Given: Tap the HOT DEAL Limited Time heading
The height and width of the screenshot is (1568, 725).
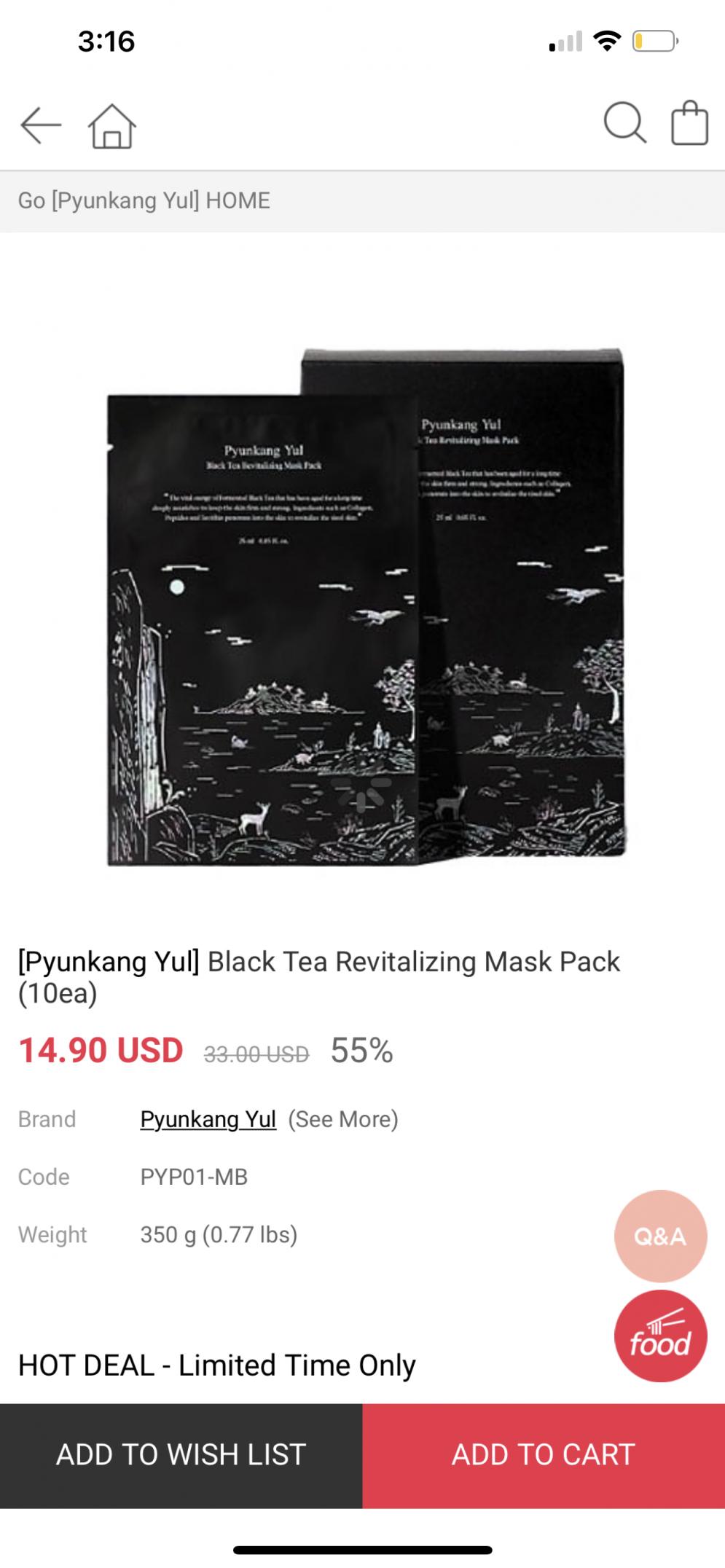Looking at the screenshot, I should pyautogui.click(x=217, y=1365).
